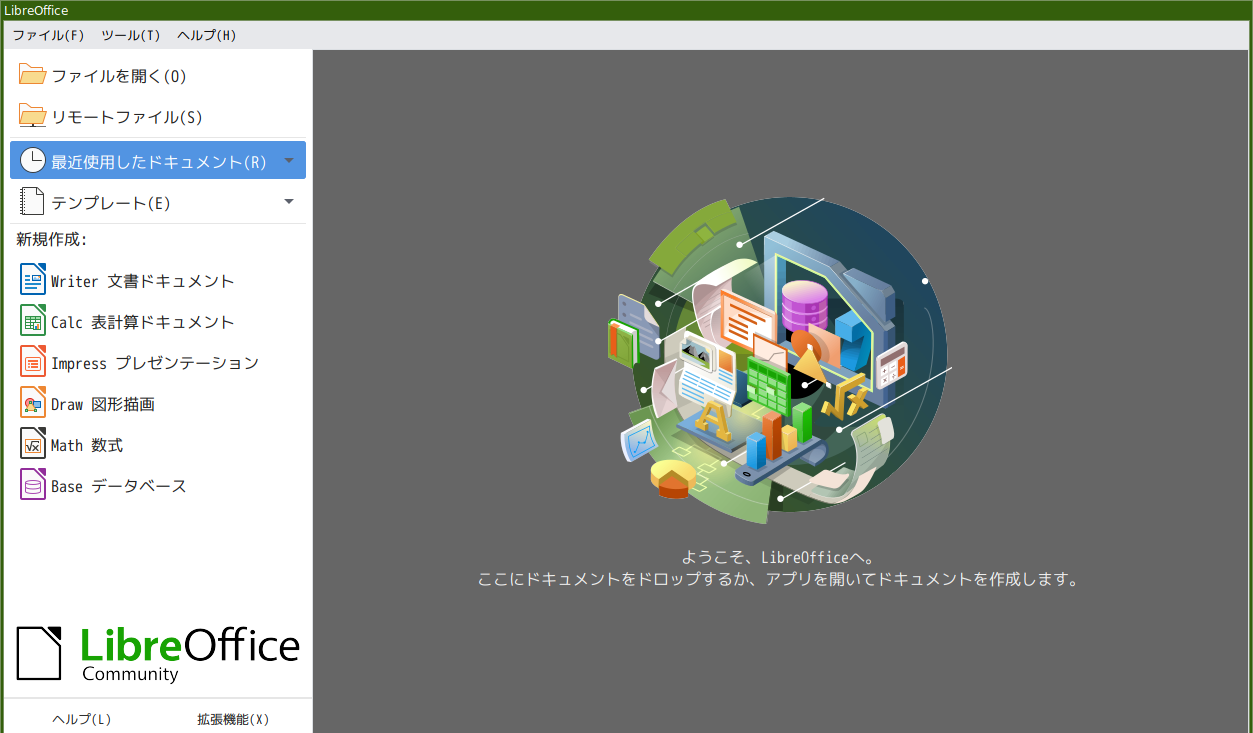This screenshot has width=1253, height=733.
Task: Click the Calc spreadsheet icon
Action: [x=33, y=322]
